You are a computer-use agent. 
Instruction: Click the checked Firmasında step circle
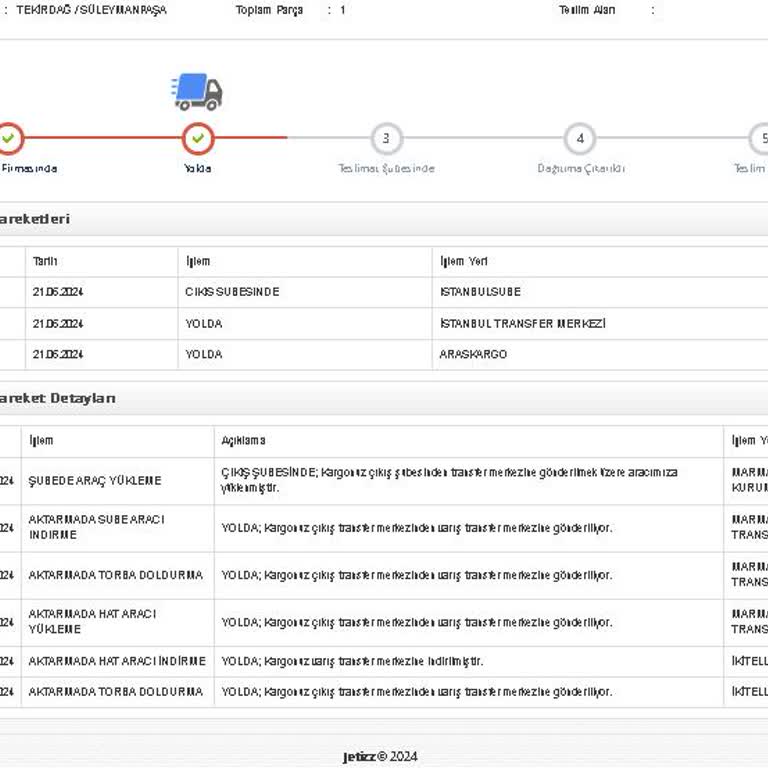pos(9,138)
